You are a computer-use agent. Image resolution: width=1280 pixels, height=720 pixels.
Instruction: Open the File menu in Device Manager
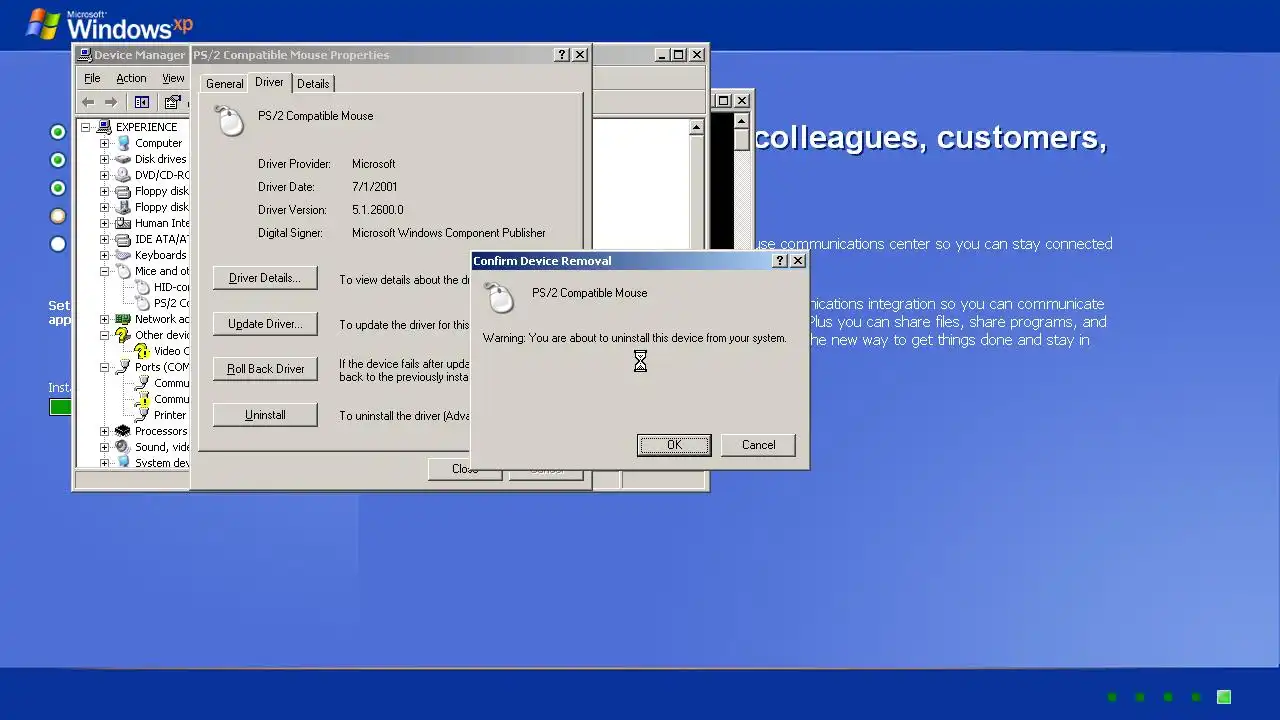point(92,78)
